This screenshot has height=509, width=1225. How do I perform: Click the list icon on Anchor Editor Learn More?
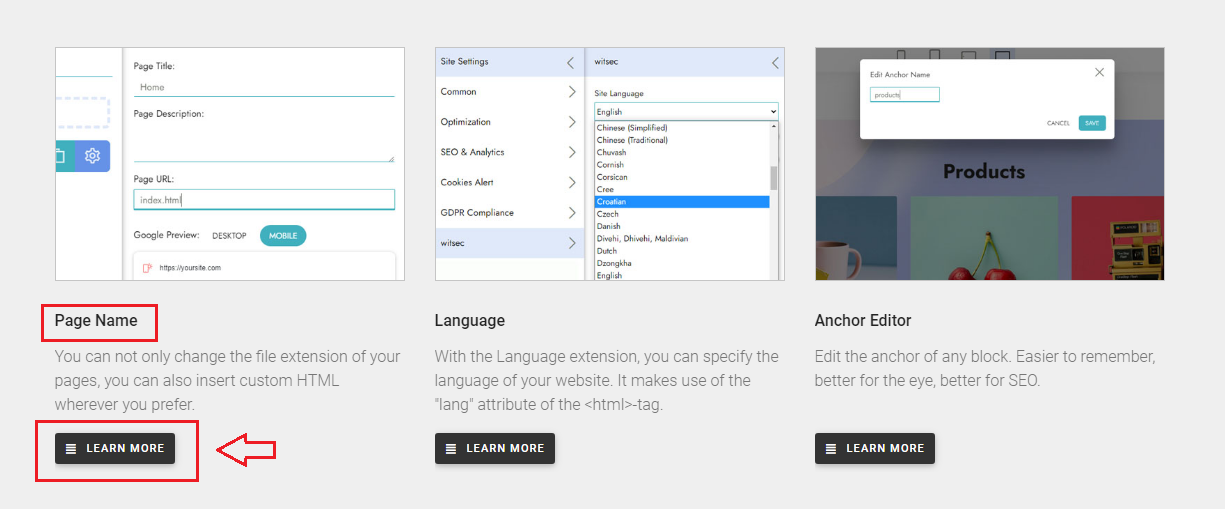pos(831,449)
